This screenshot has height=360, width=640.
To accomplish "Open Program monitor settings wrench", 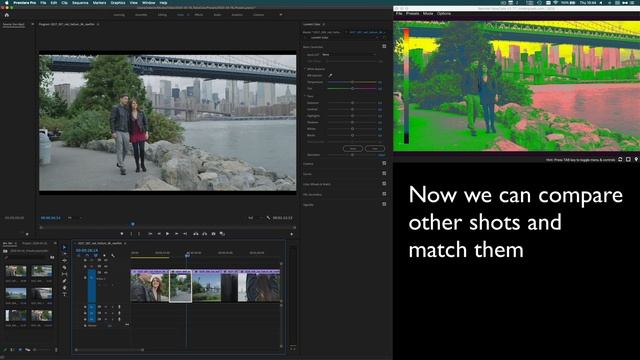I will click(268, 218).
